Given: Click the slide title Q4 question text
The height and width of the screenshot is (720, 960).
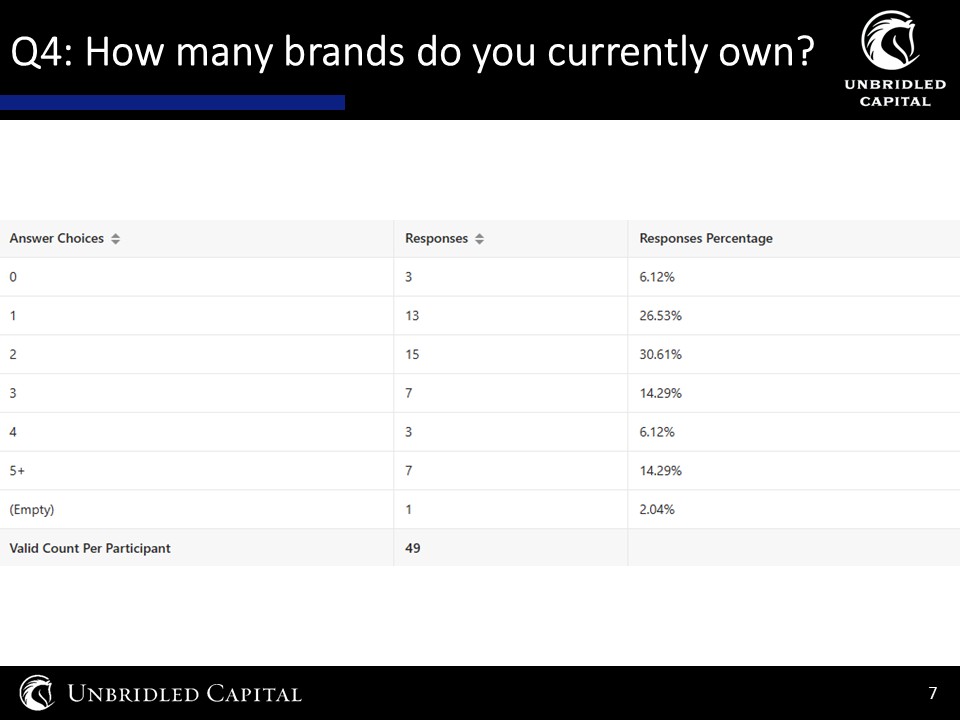Looking at the screenshot, I should (413, 51).
